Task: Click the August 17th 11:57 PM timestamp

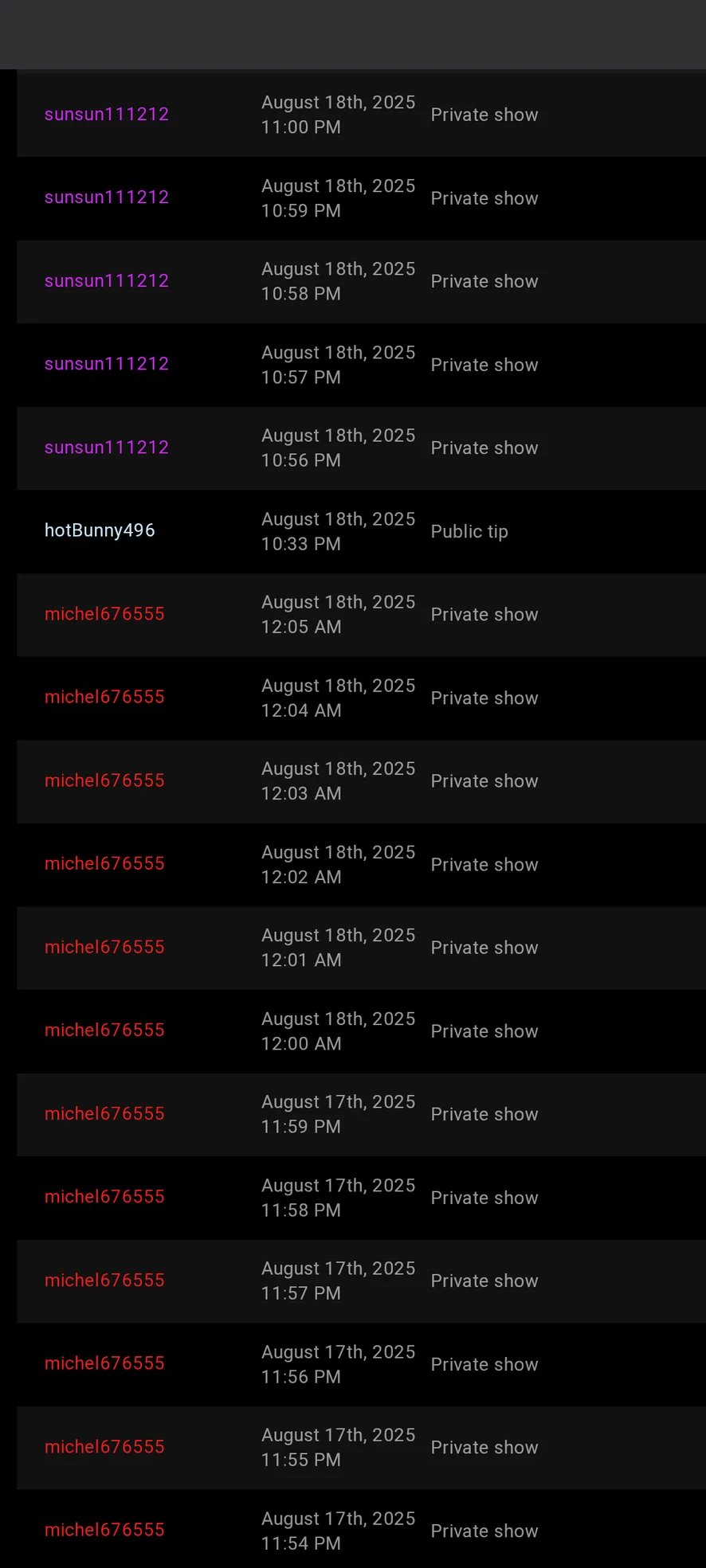Action: coord(338,1281)
